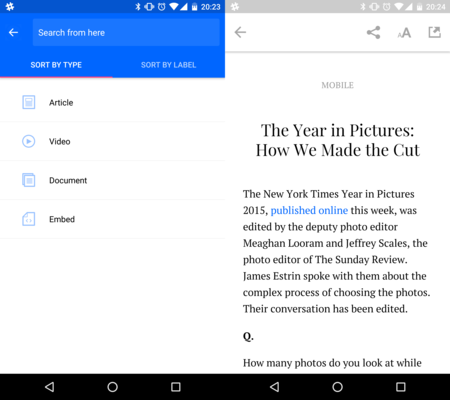Tap the alarm icon in the blue status bar
Screen dimensions: 450x400
pyautogui.click(x=162, y=7)
